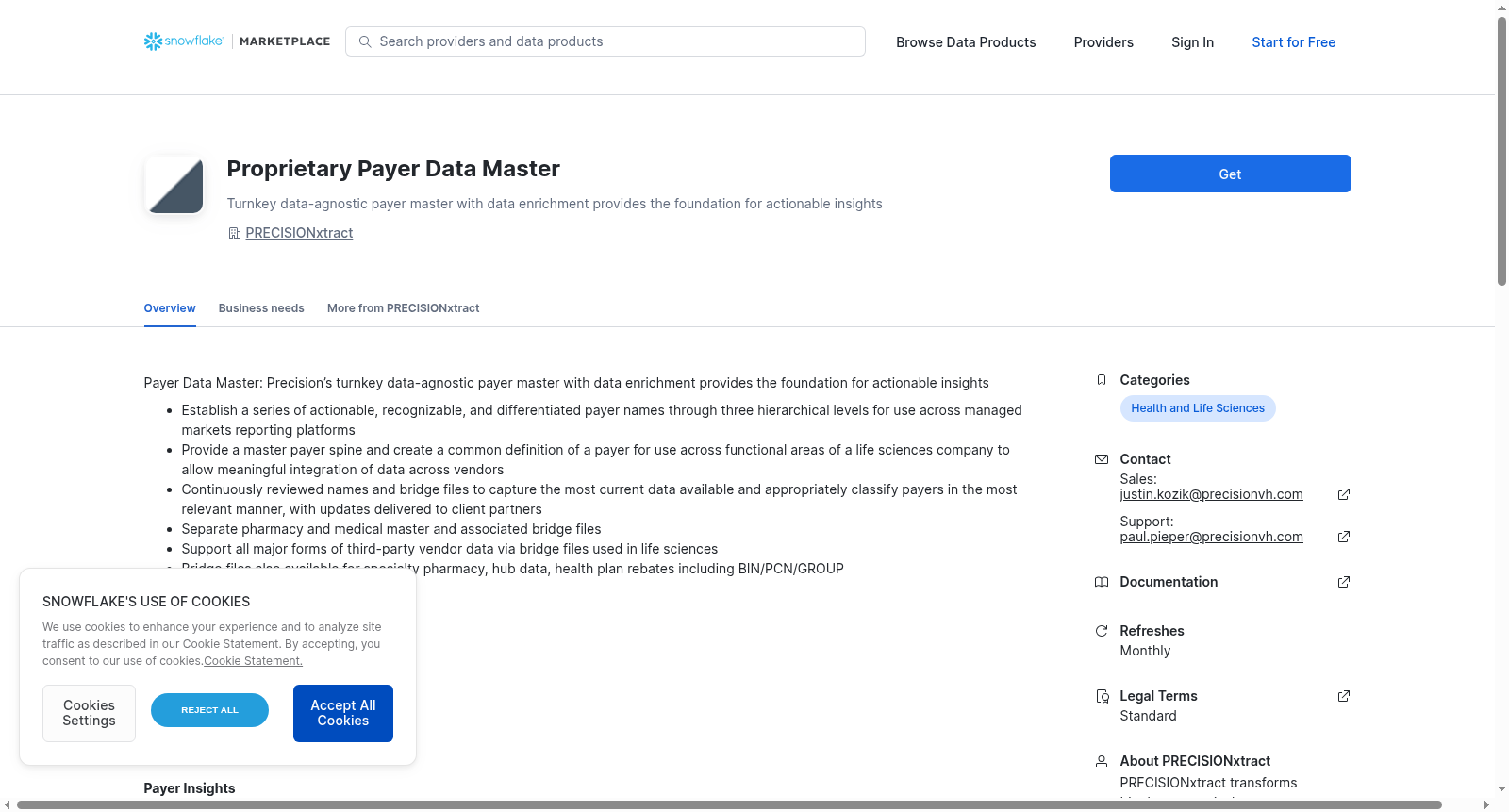
Task: Click the Documentation label
Action: coord(1169,582)
